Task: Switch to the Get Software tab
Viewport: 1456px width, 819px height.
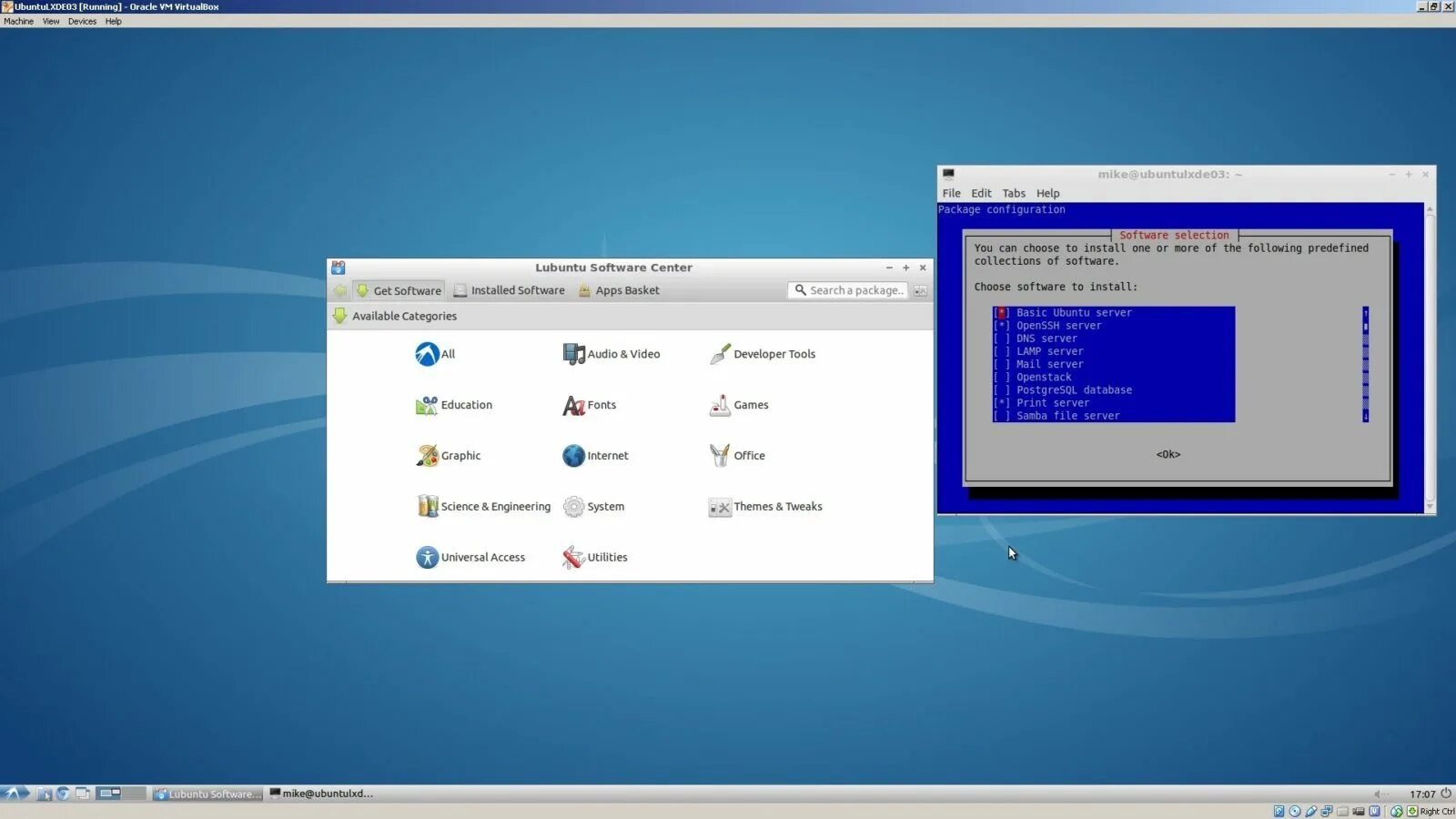Action: [399, 290]
